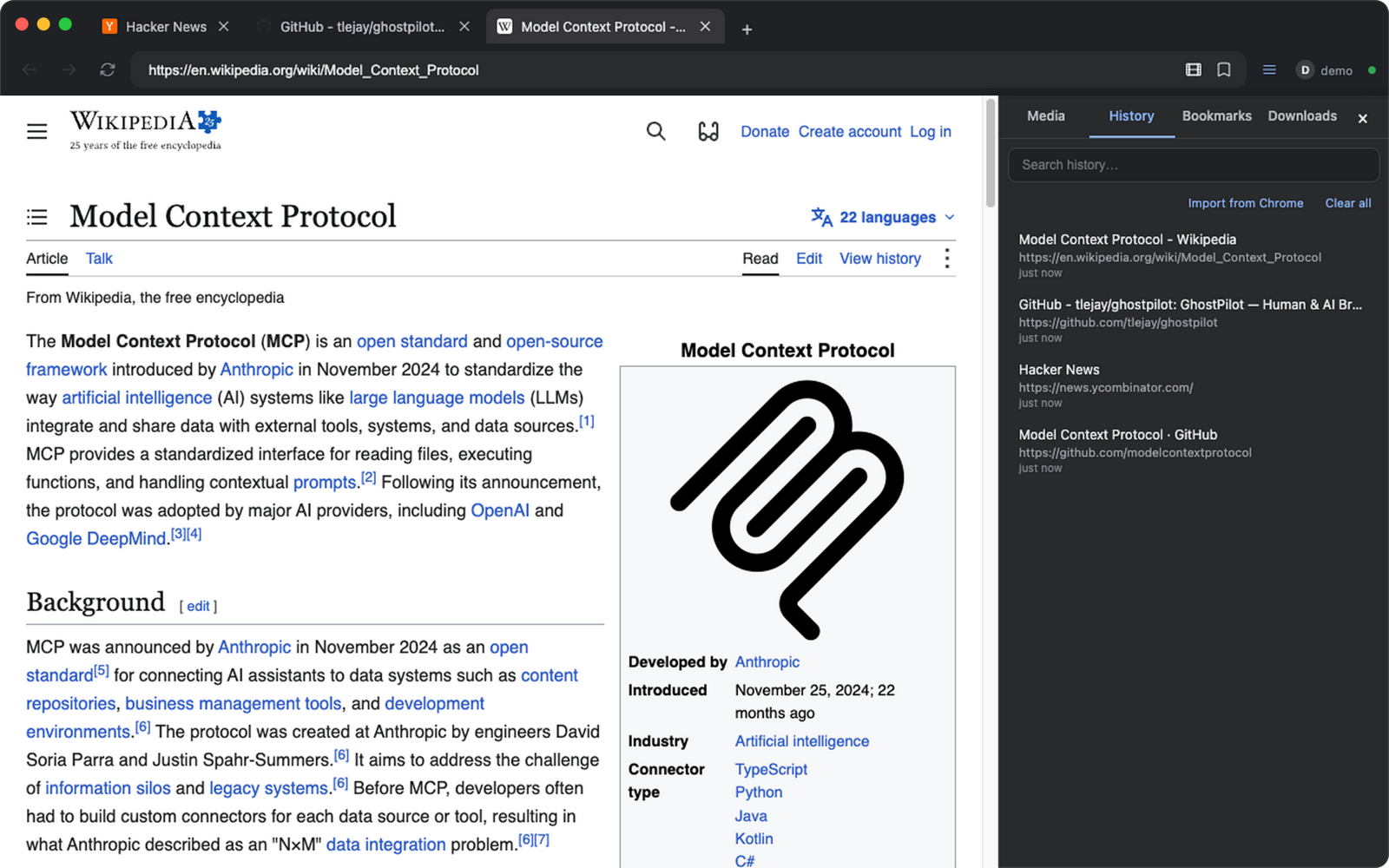The width and height of the screenshot is (1389, 868).
Task: Click the large language models link
Action: click(437, 398)
